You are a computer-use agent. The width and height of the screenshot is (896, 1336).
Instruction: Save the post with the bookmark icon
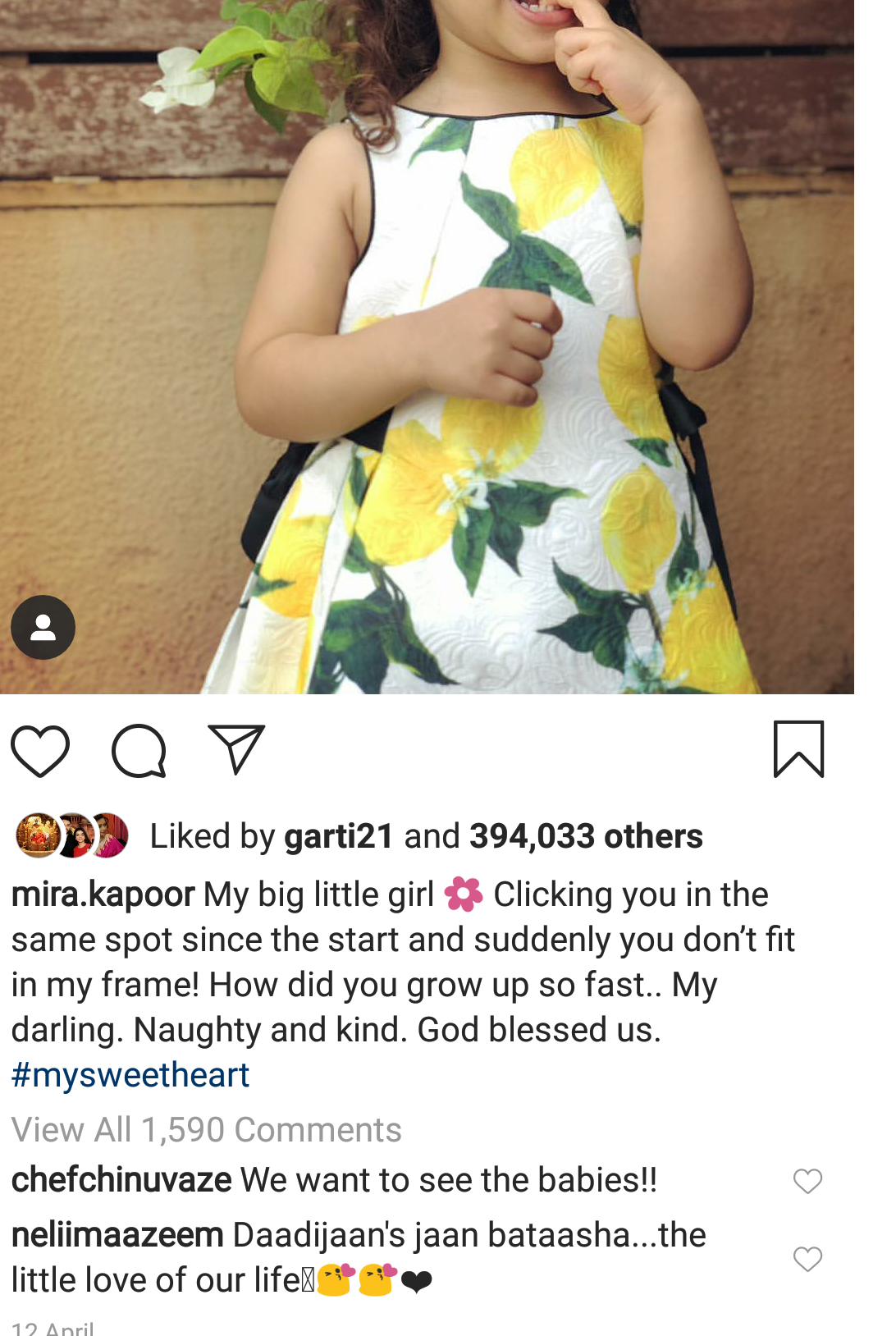tap(798, 749)
